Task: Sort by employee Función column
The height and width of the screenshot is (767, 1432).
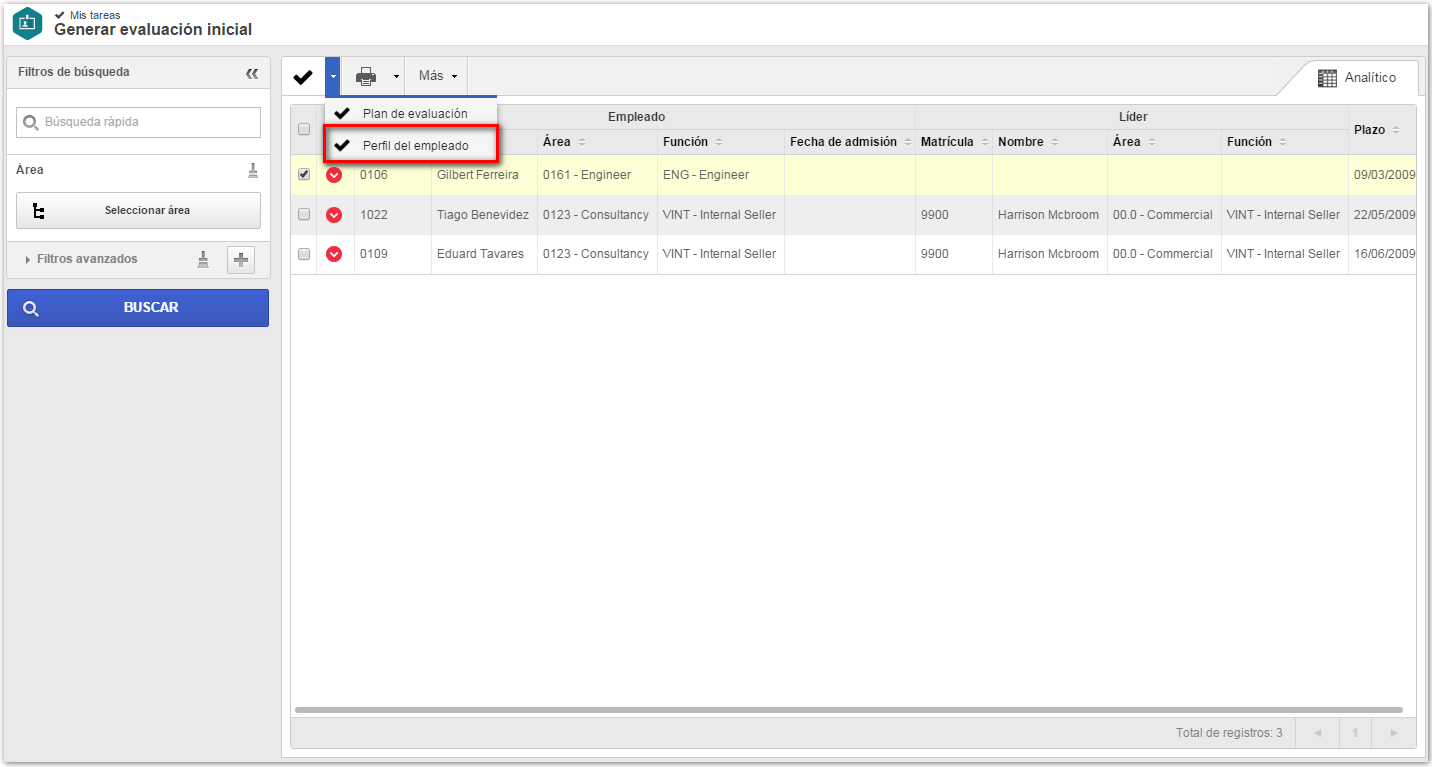Action: point(720,142)
